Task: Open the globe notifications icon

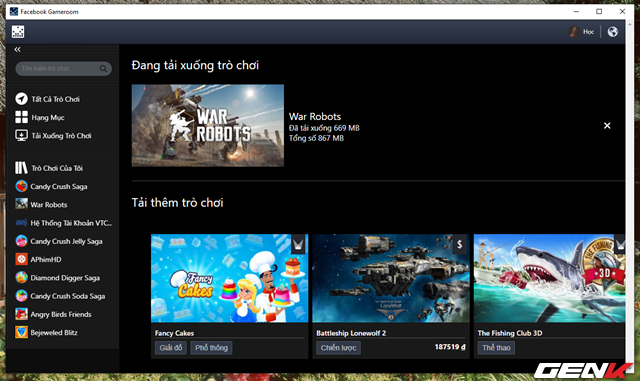Action: (x=612, y=32)
